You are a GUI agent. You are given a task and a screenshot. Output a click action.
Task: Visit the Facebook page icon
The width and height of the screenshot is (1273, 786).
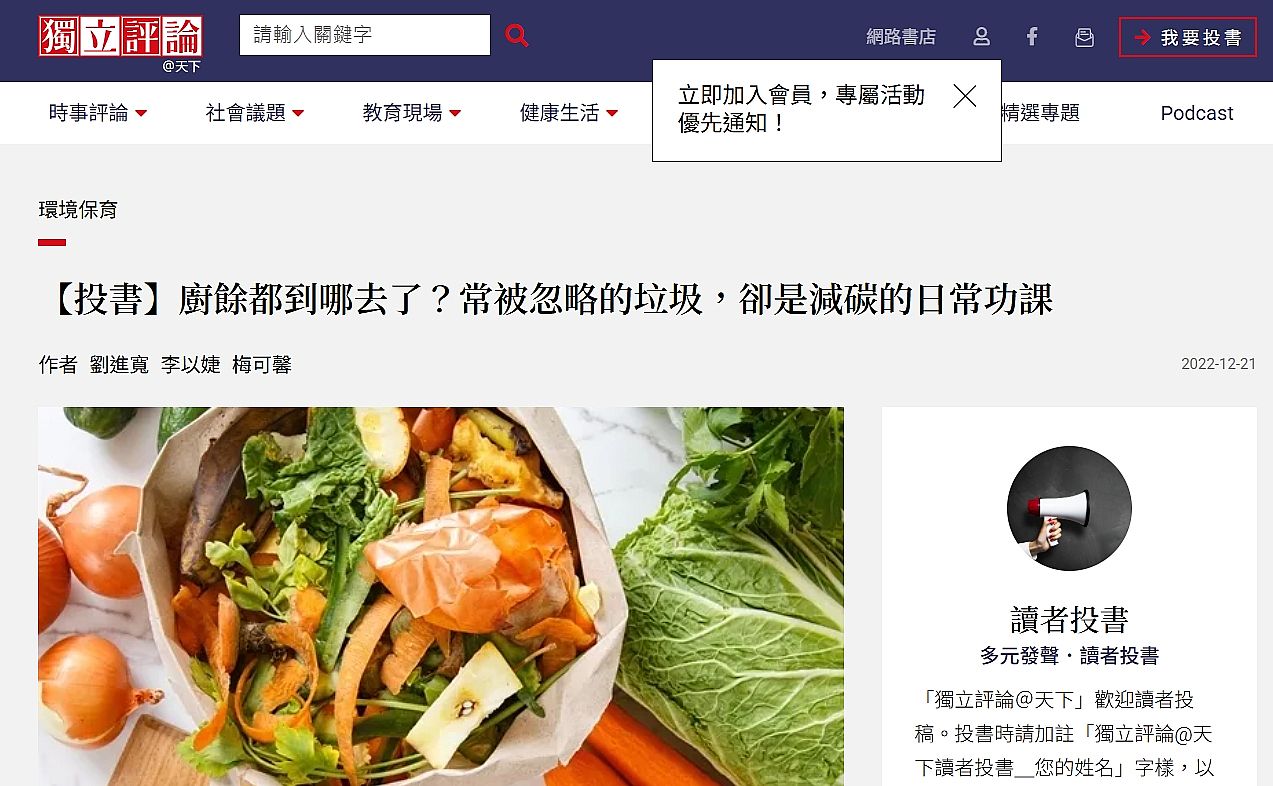1032,37
